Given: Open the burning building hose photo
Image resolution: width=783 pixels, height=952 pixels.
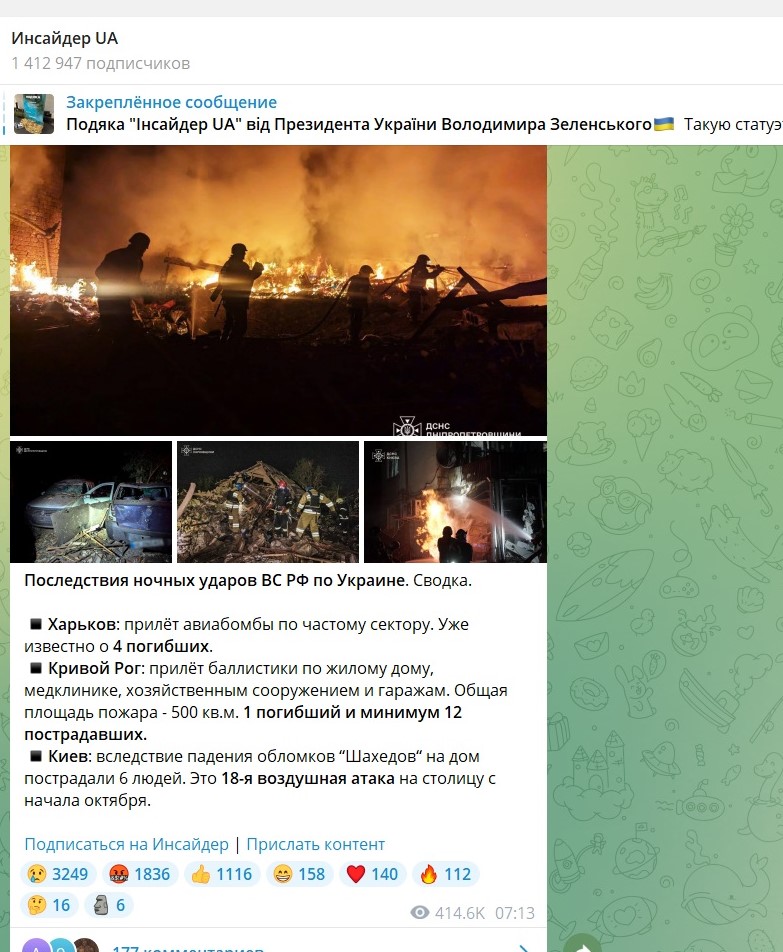Looking at the screenshot, I should tap(455, 502).
